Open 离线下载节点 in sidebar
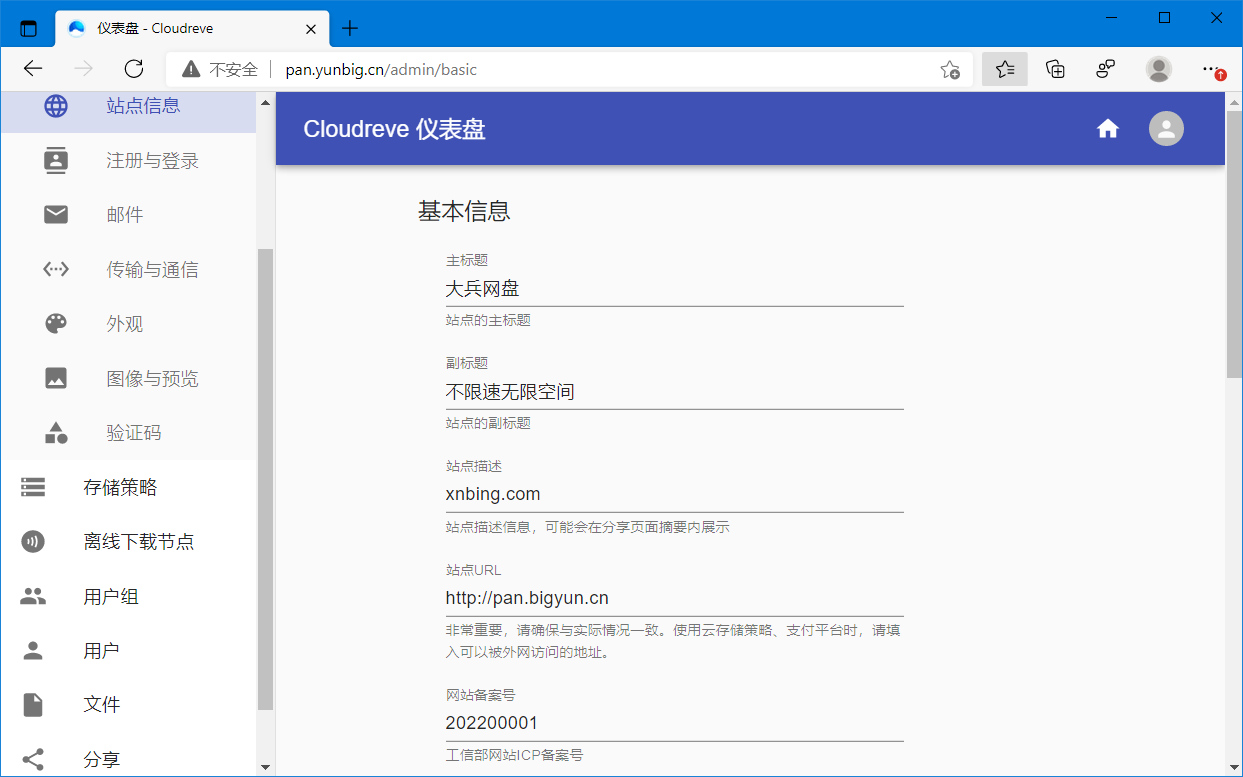The width and height of the screenshot is (1243, 777). click(x=138, y=542)
